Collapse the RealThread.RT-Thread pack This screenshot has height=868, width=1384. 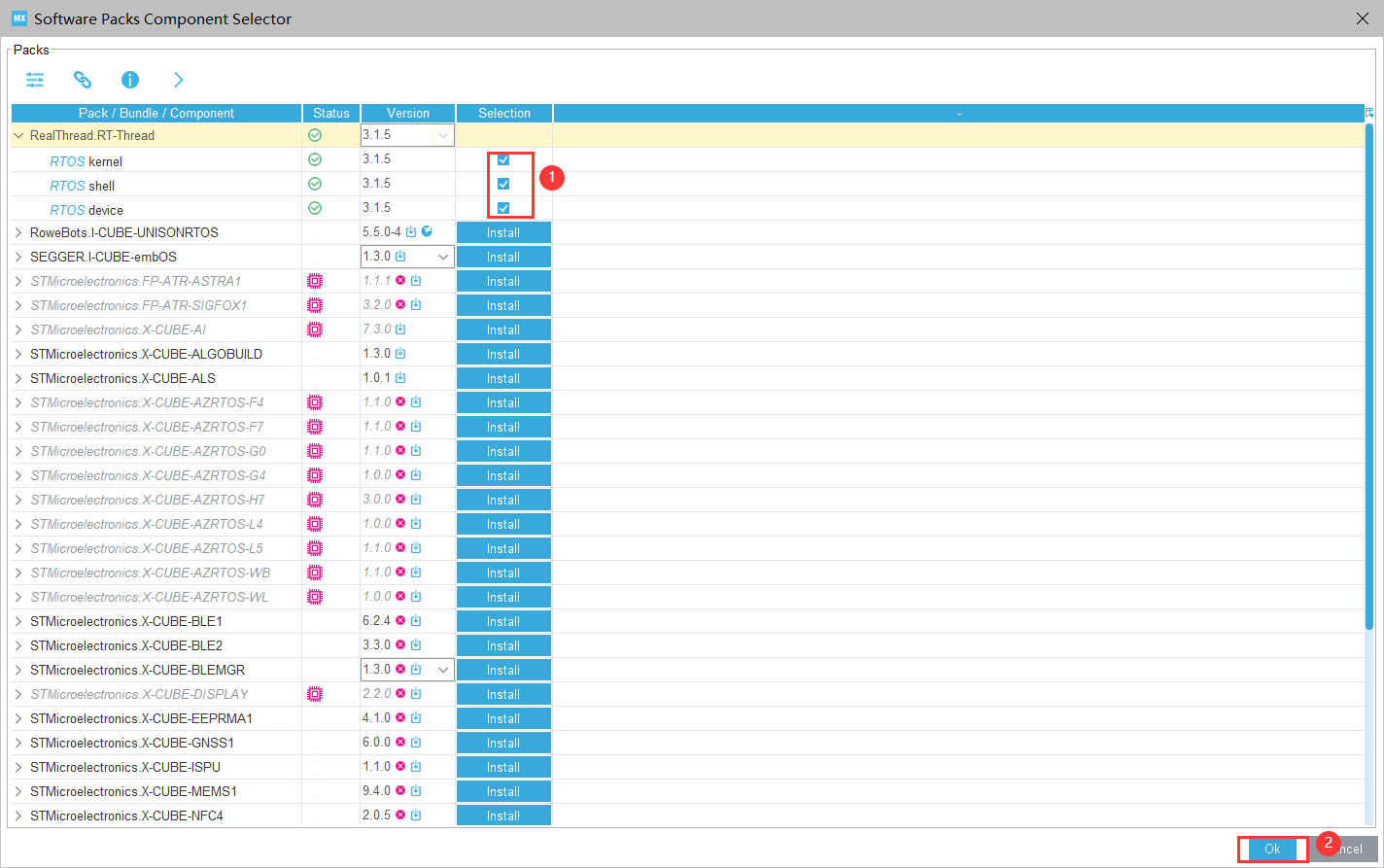18,135
